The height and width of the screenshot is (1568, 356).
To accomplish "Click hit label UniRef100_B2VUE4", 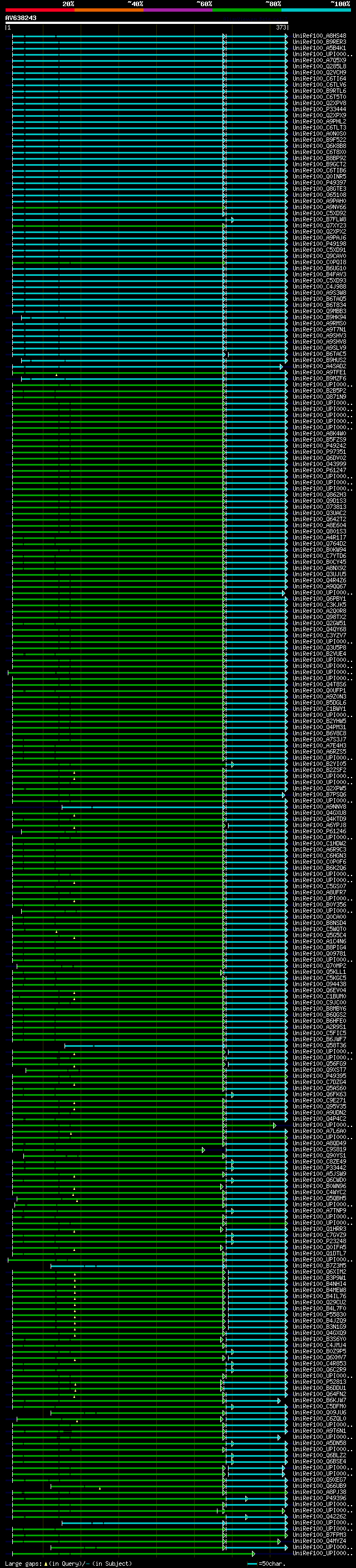I will coord(319,654).
